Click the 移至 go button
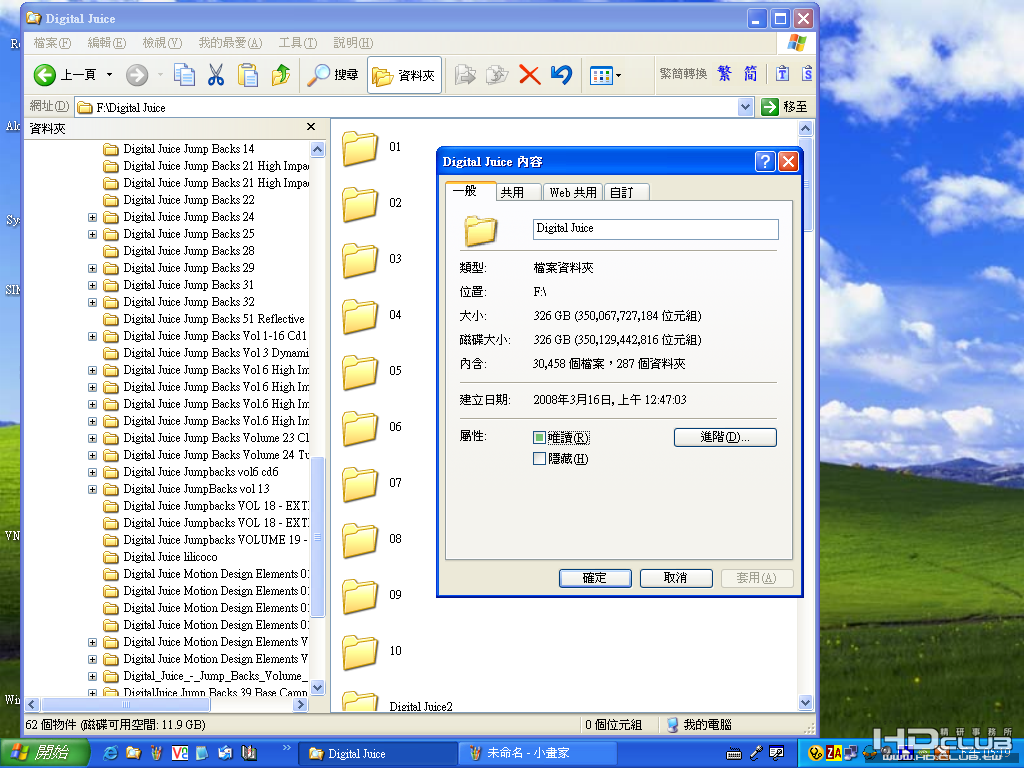This screenshot has width=1024, height=768. [x=785, y=106]
